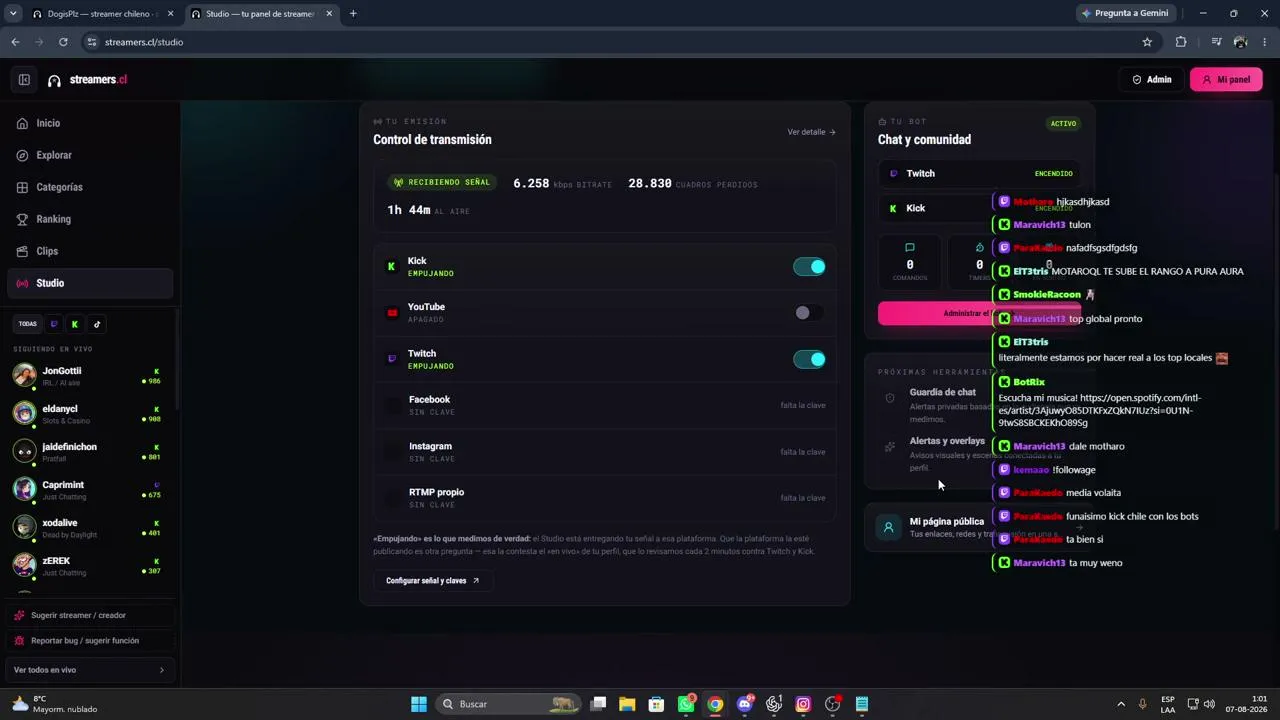The width and height of the screenshot is (1280, 720).
Task: Go back with the browser arrow
Action: [15, 42]
